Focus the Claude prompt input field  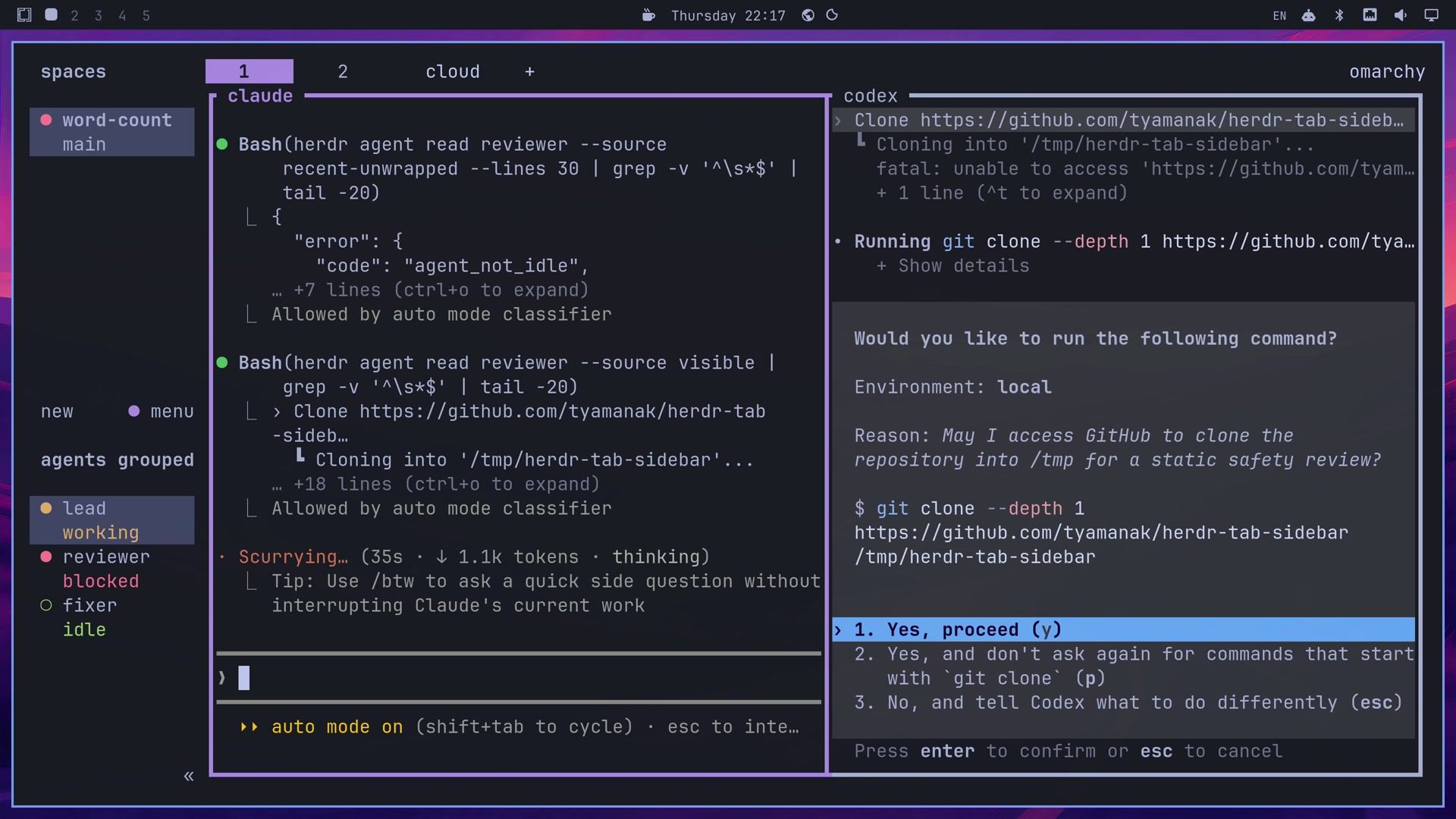[x=519, y=677]
